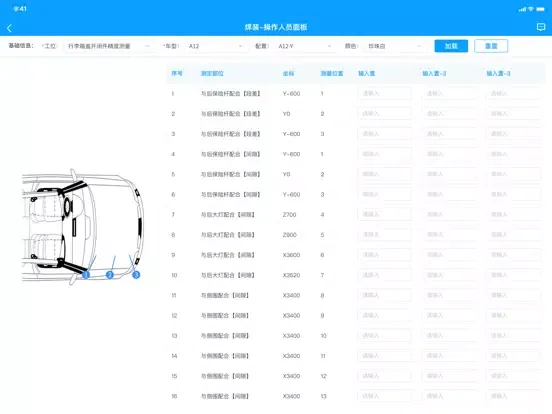Click the 坐标 column header

tap(288, 74)
